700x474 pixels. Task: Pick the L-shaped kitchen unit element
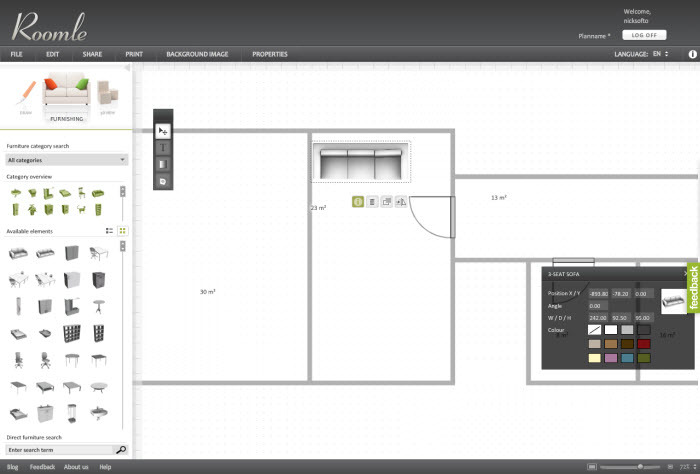click(x=71, y=307)
